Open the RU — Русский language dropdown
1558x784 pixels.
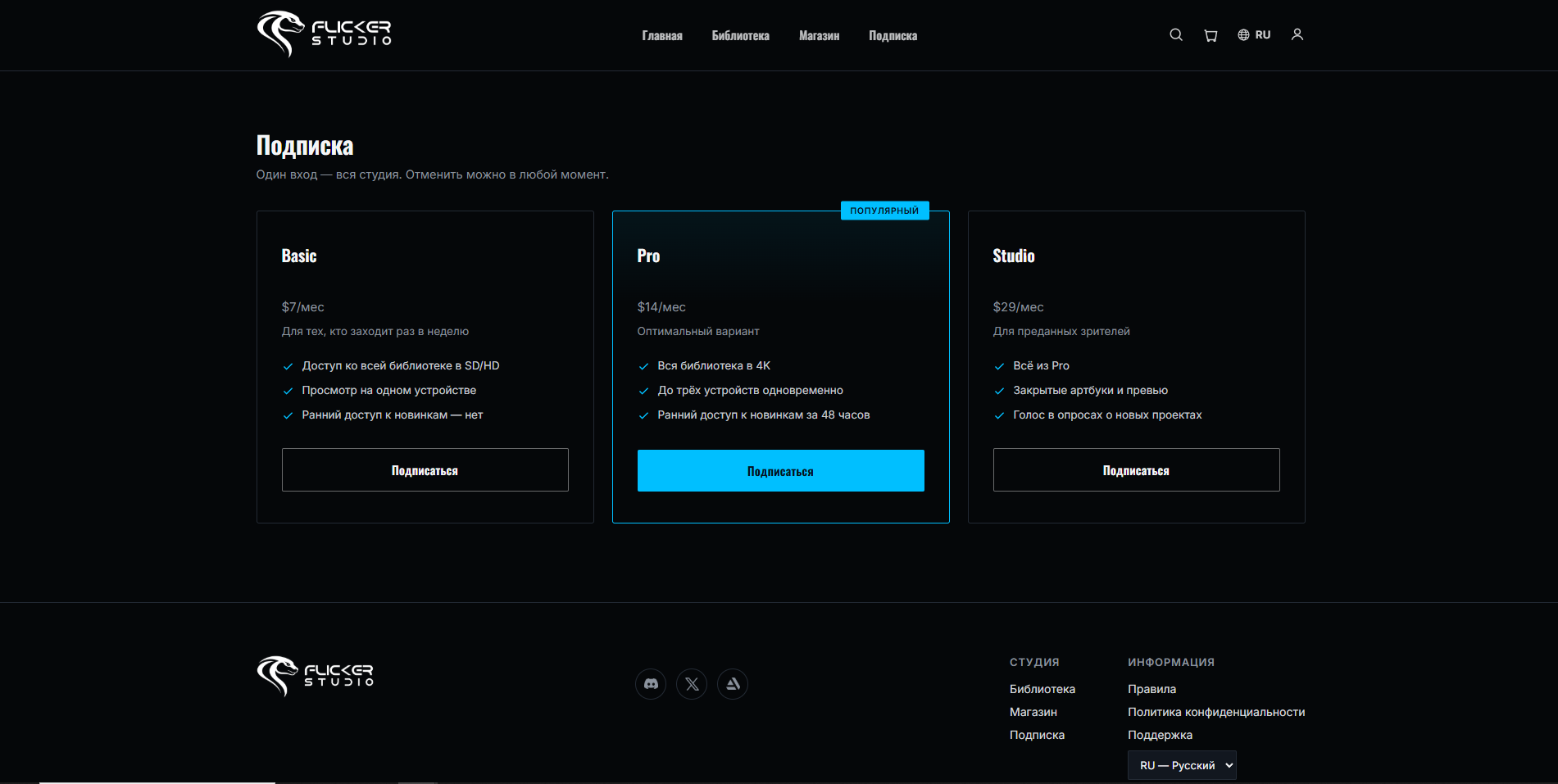click(1182, 765)
